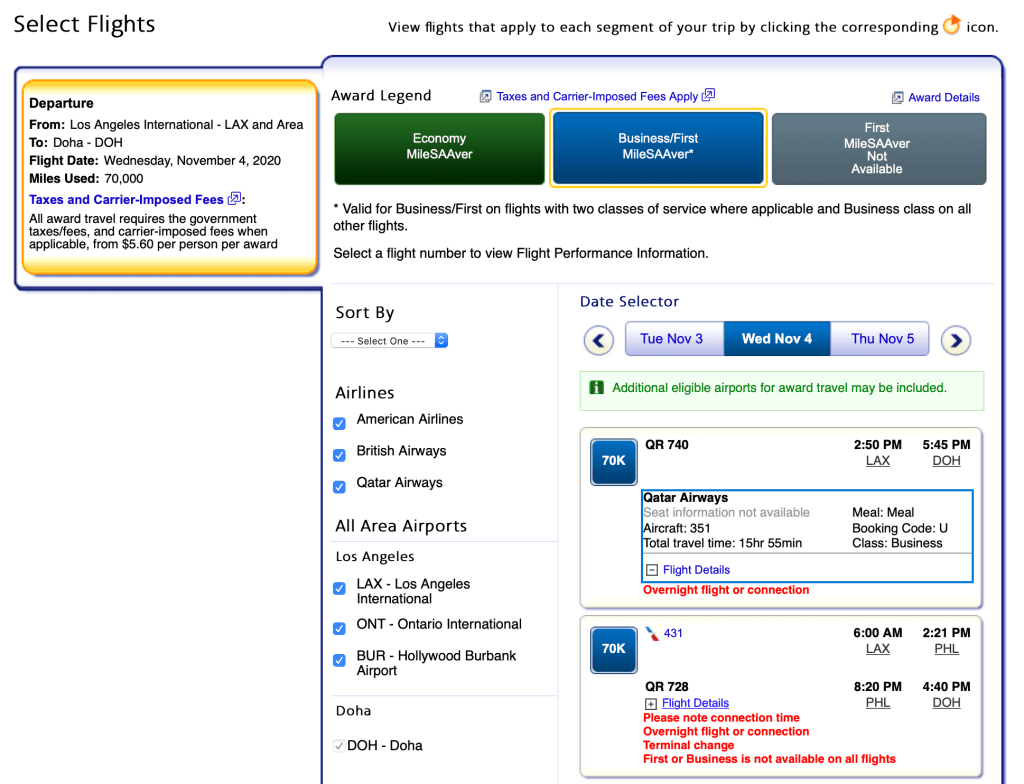This screenshot has width=1024, height=784.
Task: Open Taxes and Carrier-Imposed Fees Apply link
Action: [x=597, y=96]
